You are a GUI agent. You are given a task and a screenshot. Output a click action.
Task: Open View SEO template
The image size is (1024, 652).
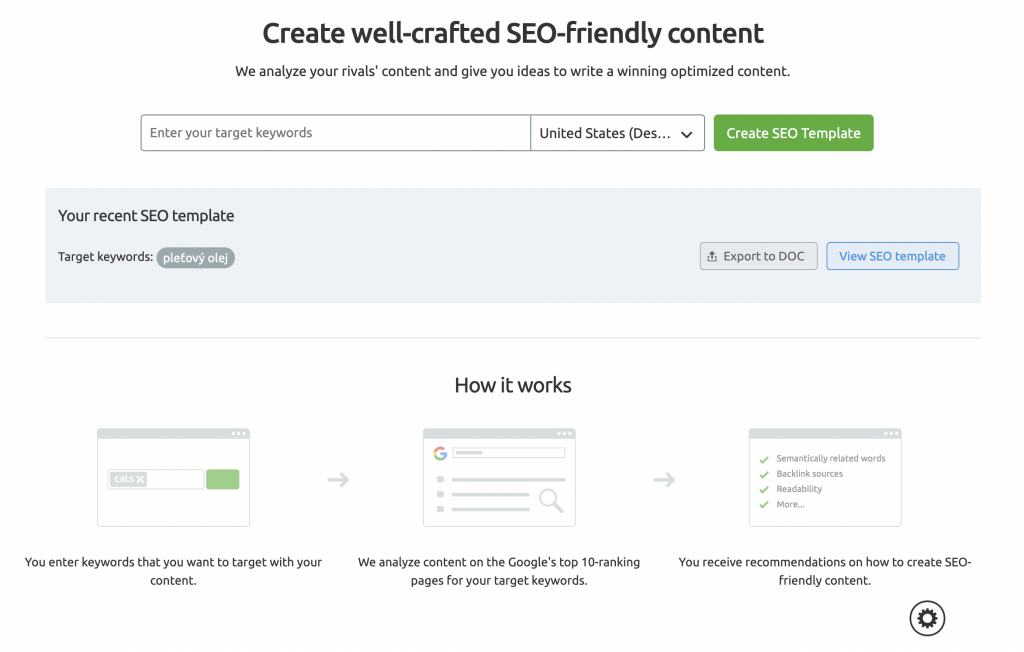coord(892,256)
